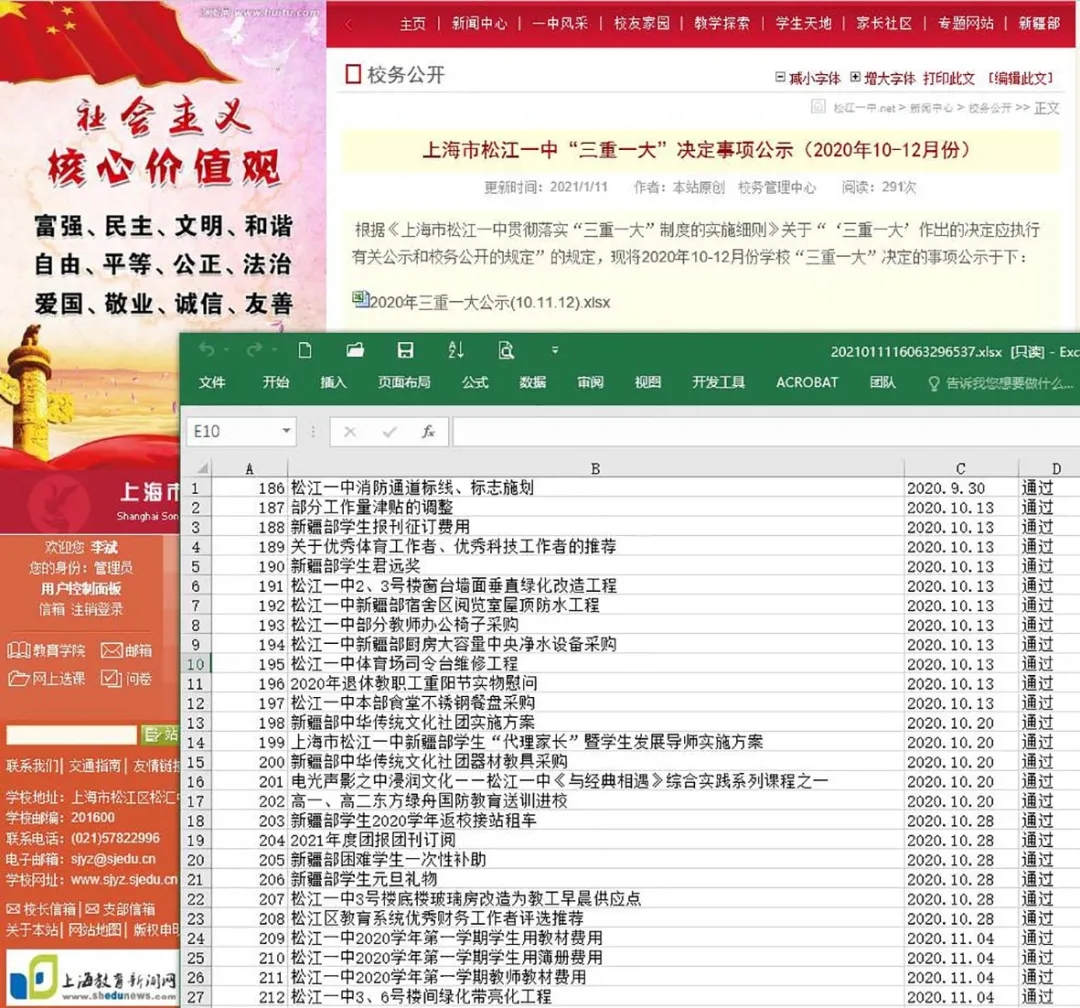1080x1008 pixels.
Task: Click 新闻中心 in website navigation
Action: pyautogui.click(x=479, y=23)
